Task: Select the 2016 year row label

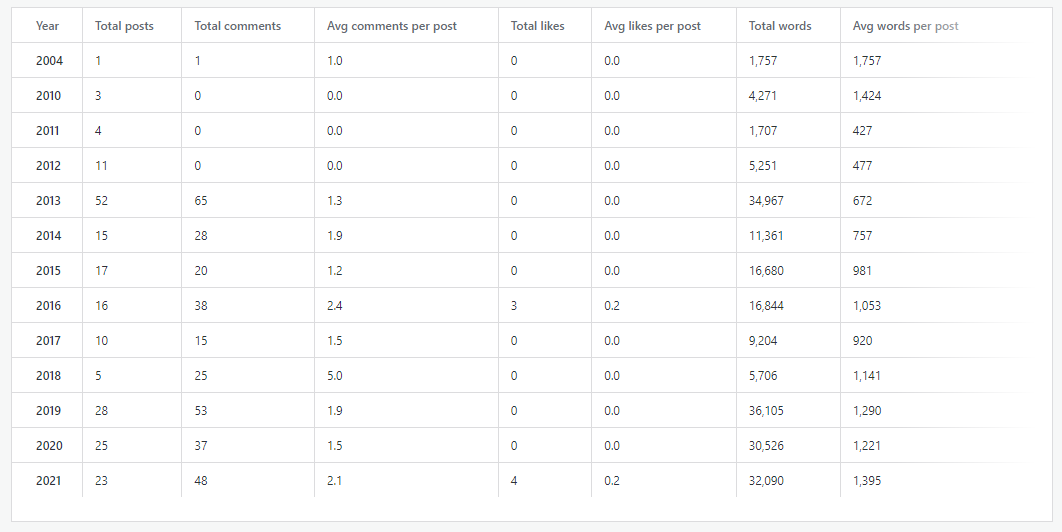Action: pyautogui.click(x=49, y=306)
